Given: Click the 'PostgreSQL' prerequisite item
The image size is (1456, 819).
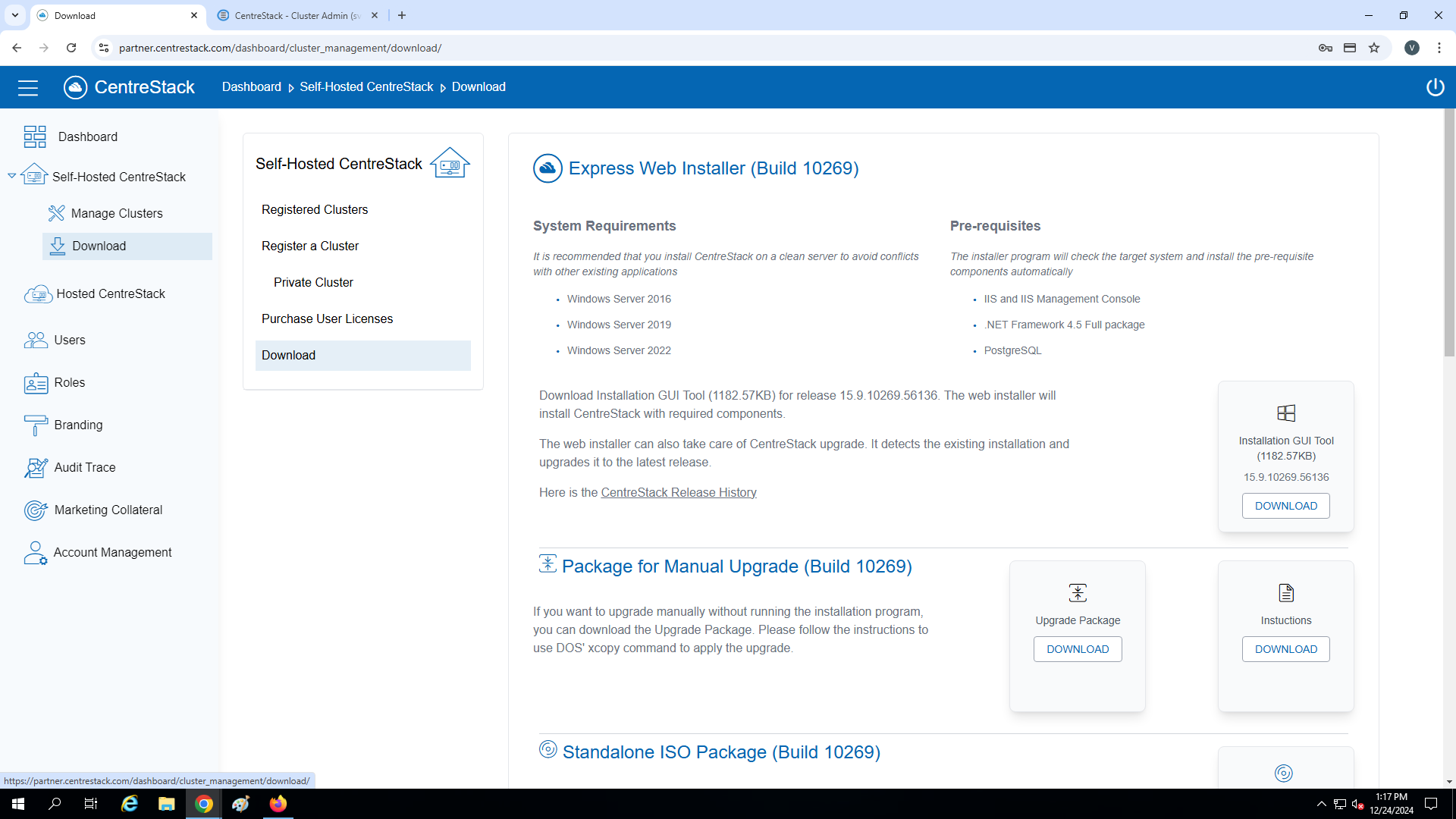Looking at the screenshot, I should coord(1012,350).
